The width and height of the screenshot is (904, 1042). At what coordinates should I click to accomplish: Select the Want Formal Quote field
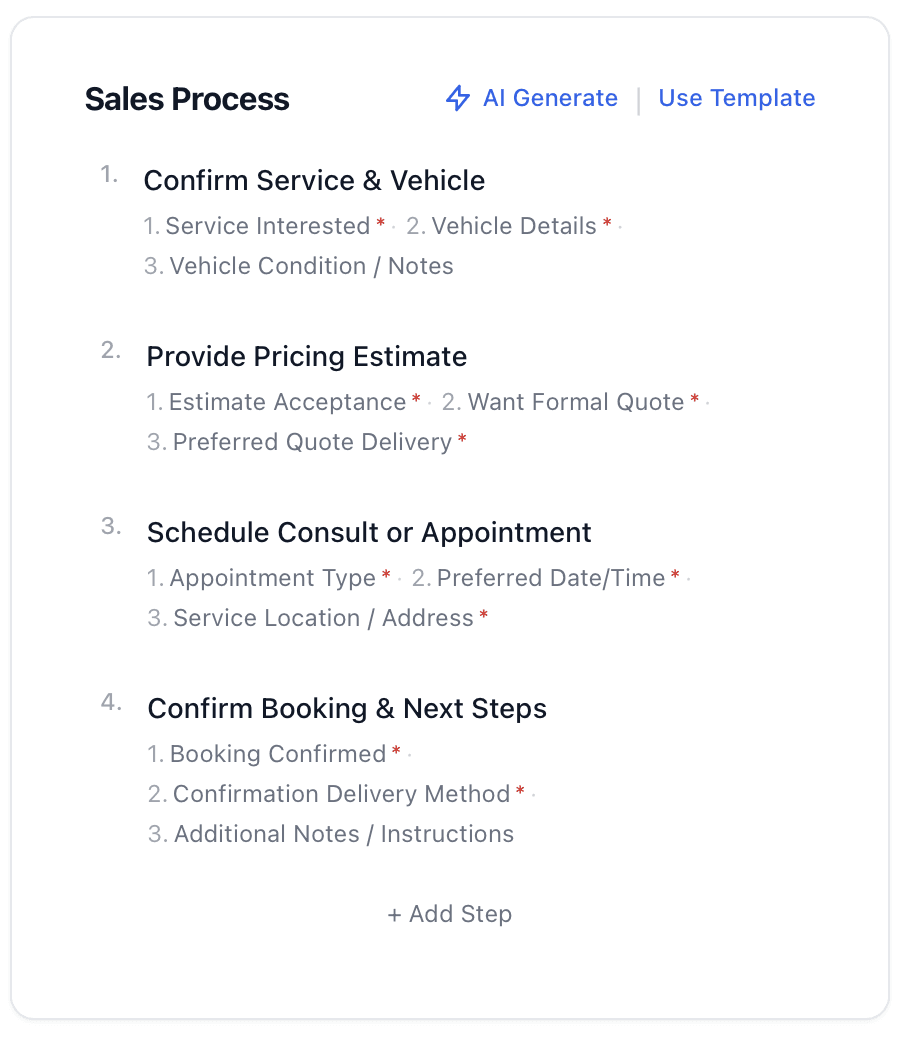click(x=576, y=402)
